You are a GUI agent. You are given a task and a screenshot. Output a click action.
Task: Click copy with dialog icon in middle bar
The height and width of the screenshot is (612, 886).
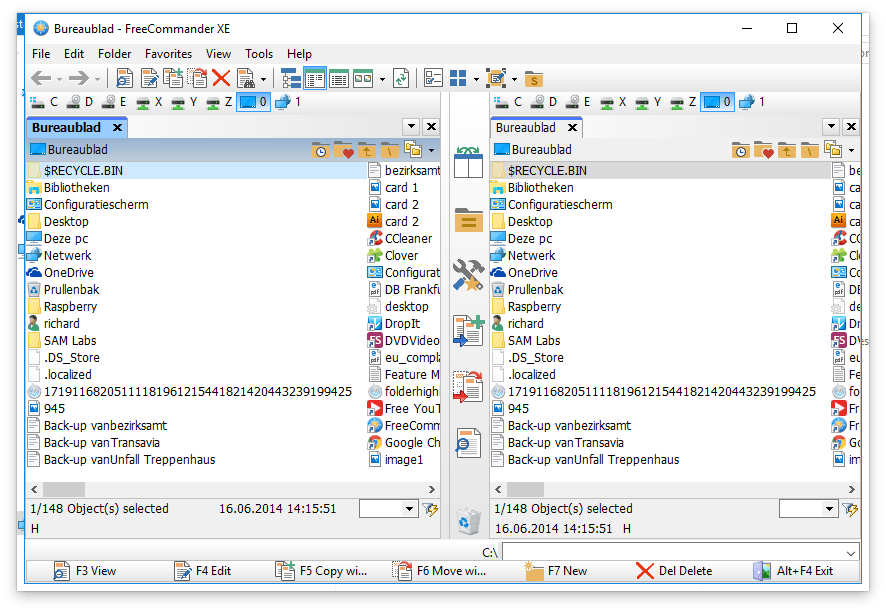point(468,331)
